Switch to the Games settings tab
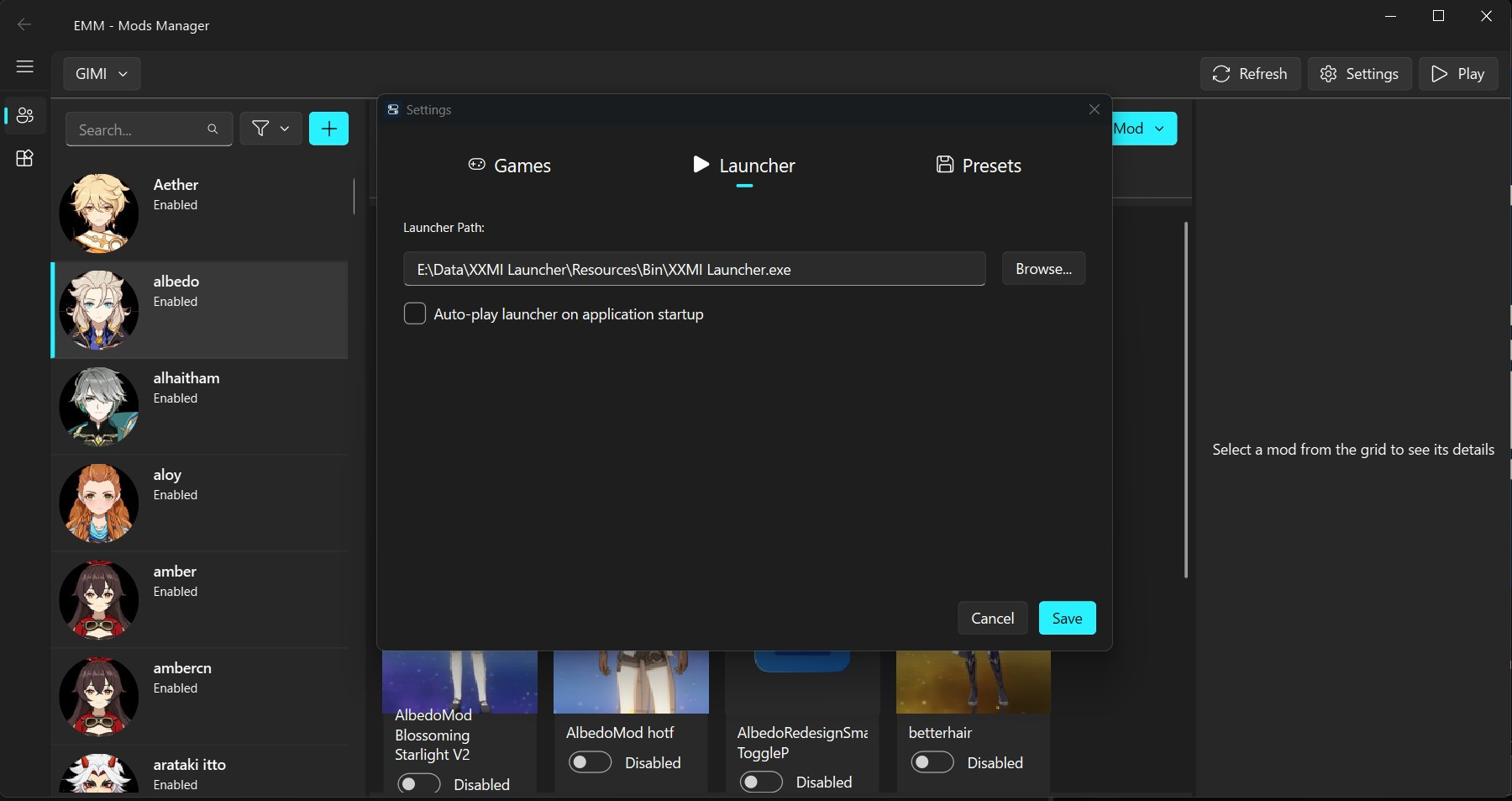The height and width of the screenshot is (801, 1512). click(511, 166)
